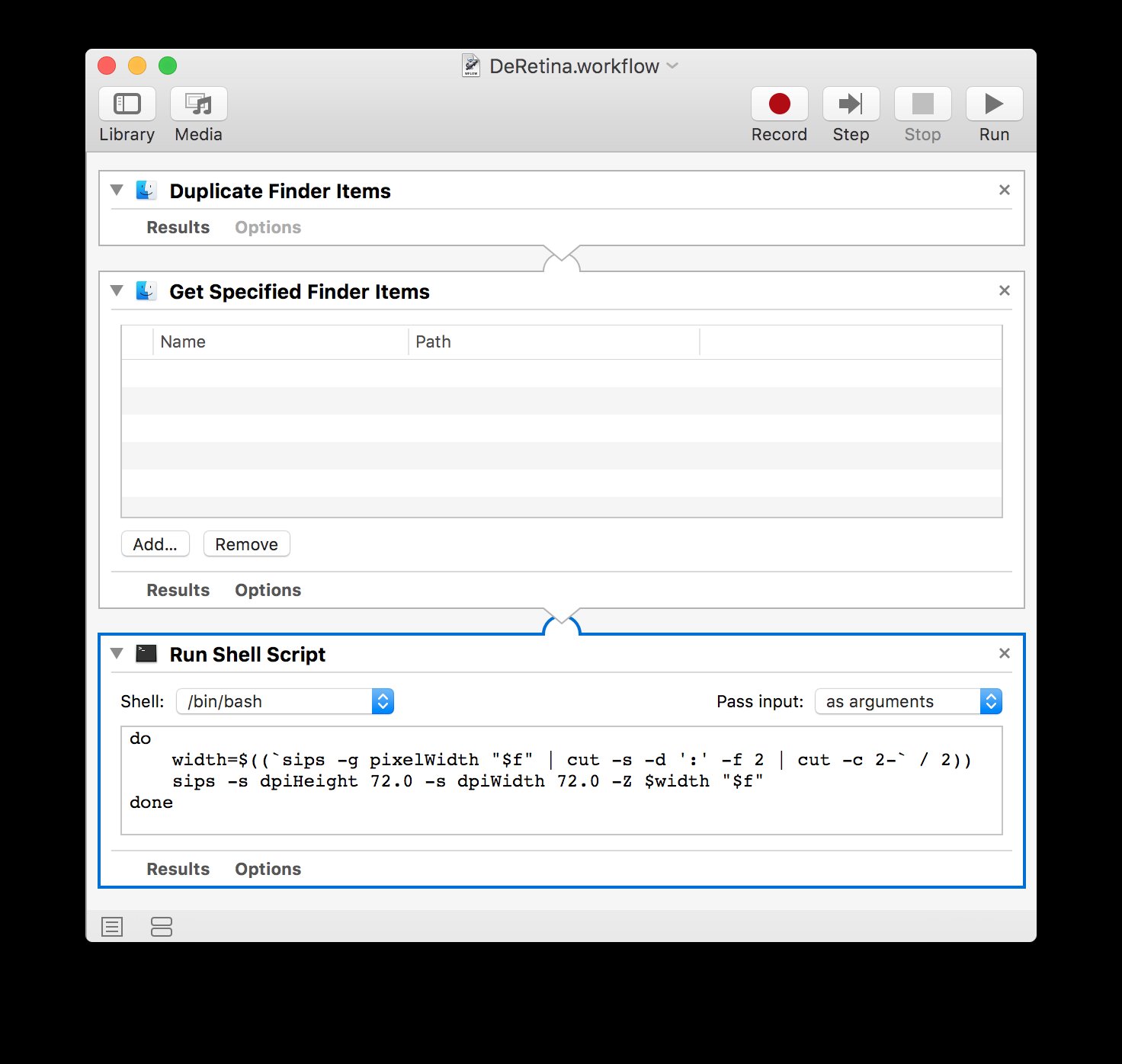Click the Get Specified Finder Items title
Image resolution: width=1122 pixels, height=1064 pixels.
point(300,291)
